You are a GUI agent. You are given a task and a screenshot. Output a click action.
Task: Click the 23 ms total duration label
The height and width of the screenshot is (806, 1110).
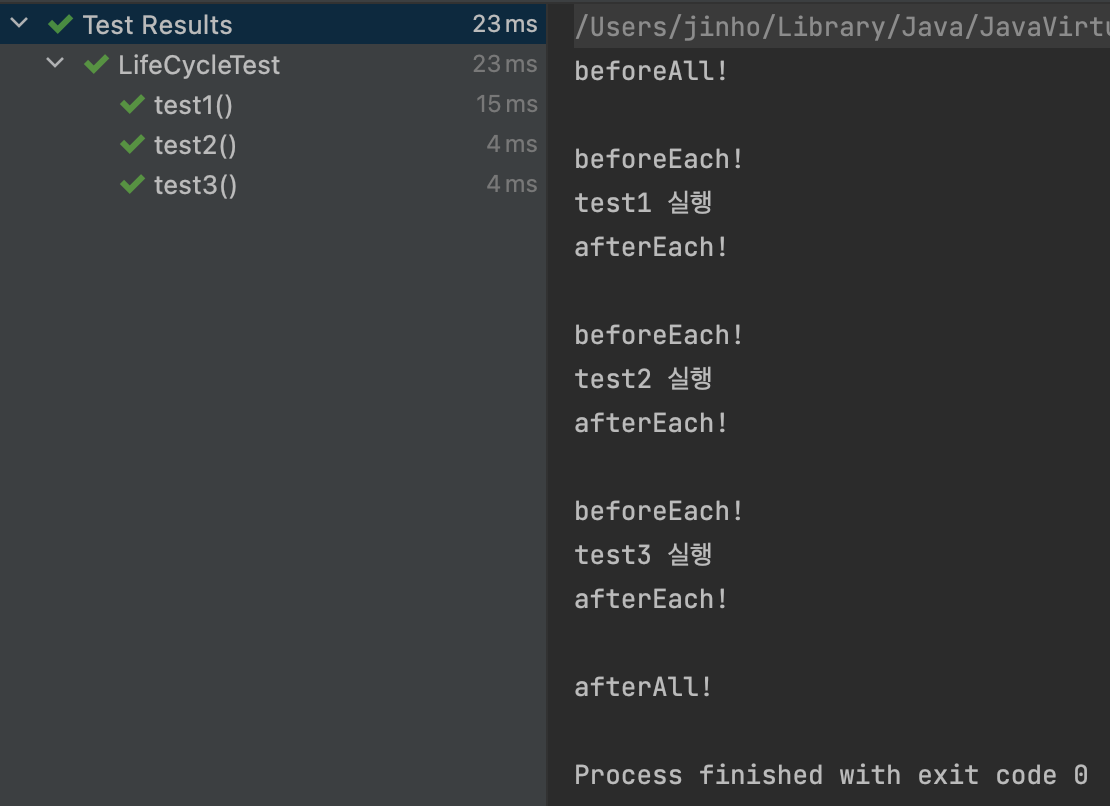[505, 24]
